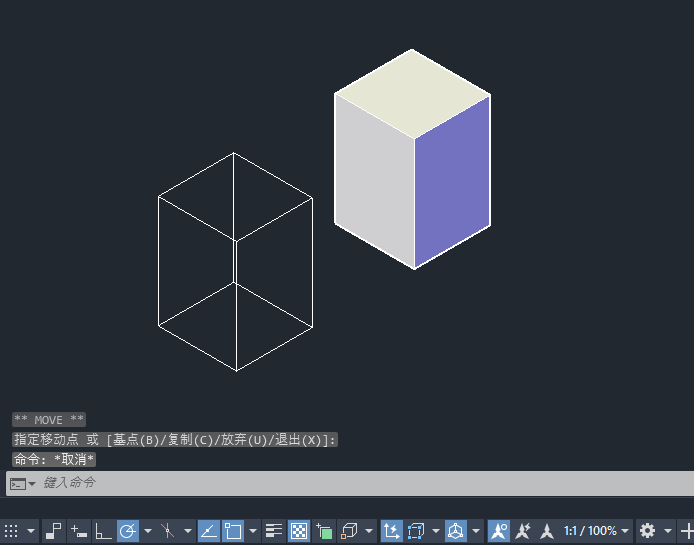Click the selection cycling icon
The height and width of the screenshot is (545, 694).
[324, 531]
